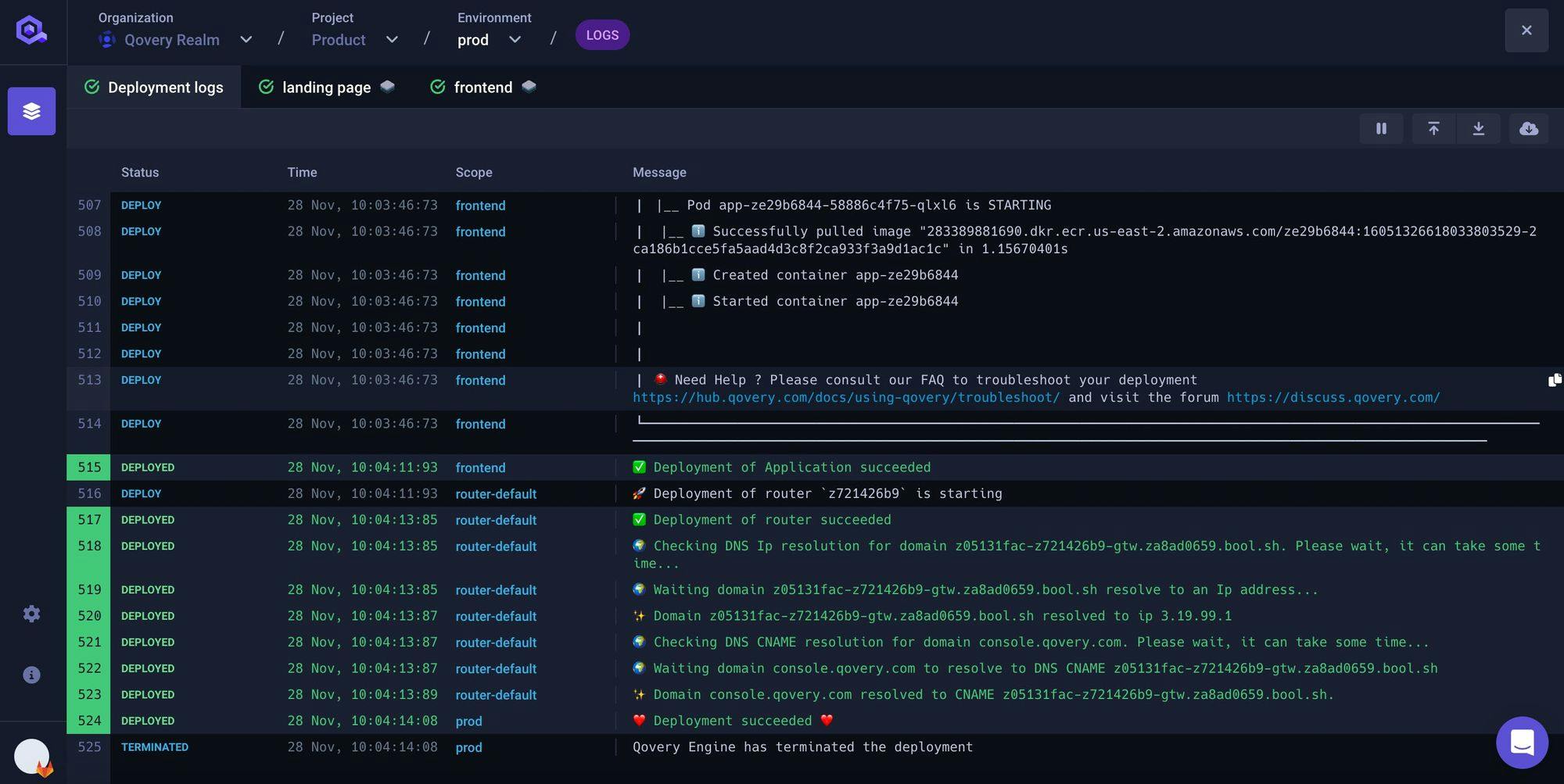Image resolution: width=1564 pixels, height=784 pixels.
Task: Copy log line 513 message
Action: coord(1554,380)
